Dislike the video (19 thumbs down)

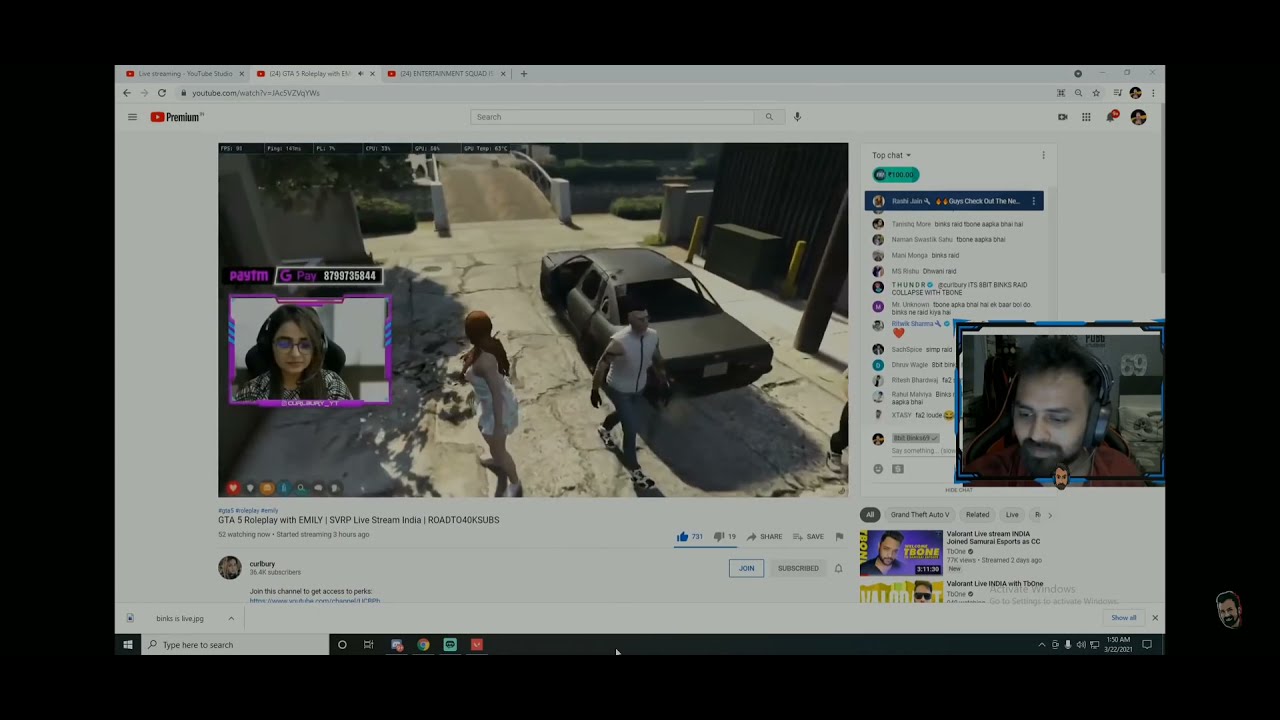pyautogui.click(x=725, y=537)
